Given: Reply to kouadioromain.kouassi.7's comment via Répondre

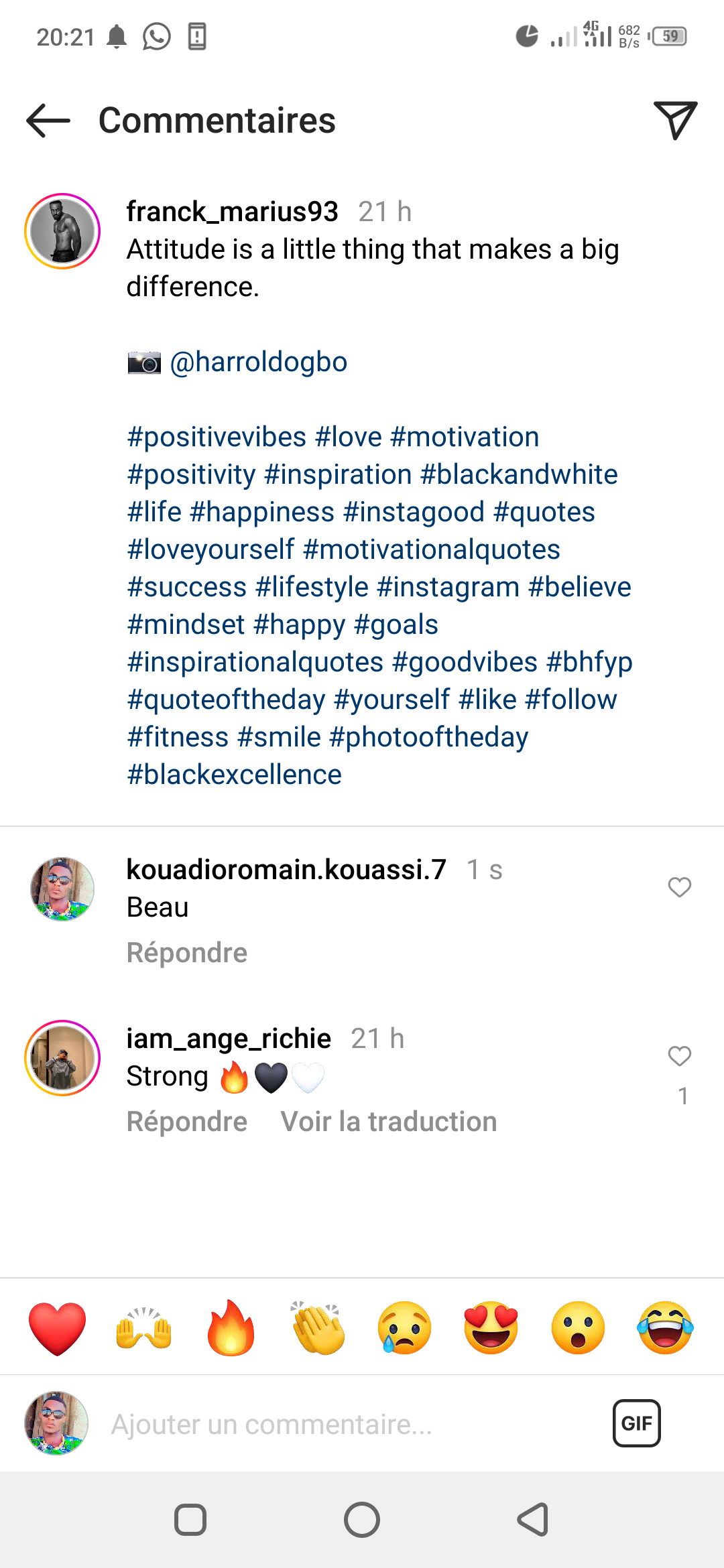Looking at the screenshot, I should 187,953.
